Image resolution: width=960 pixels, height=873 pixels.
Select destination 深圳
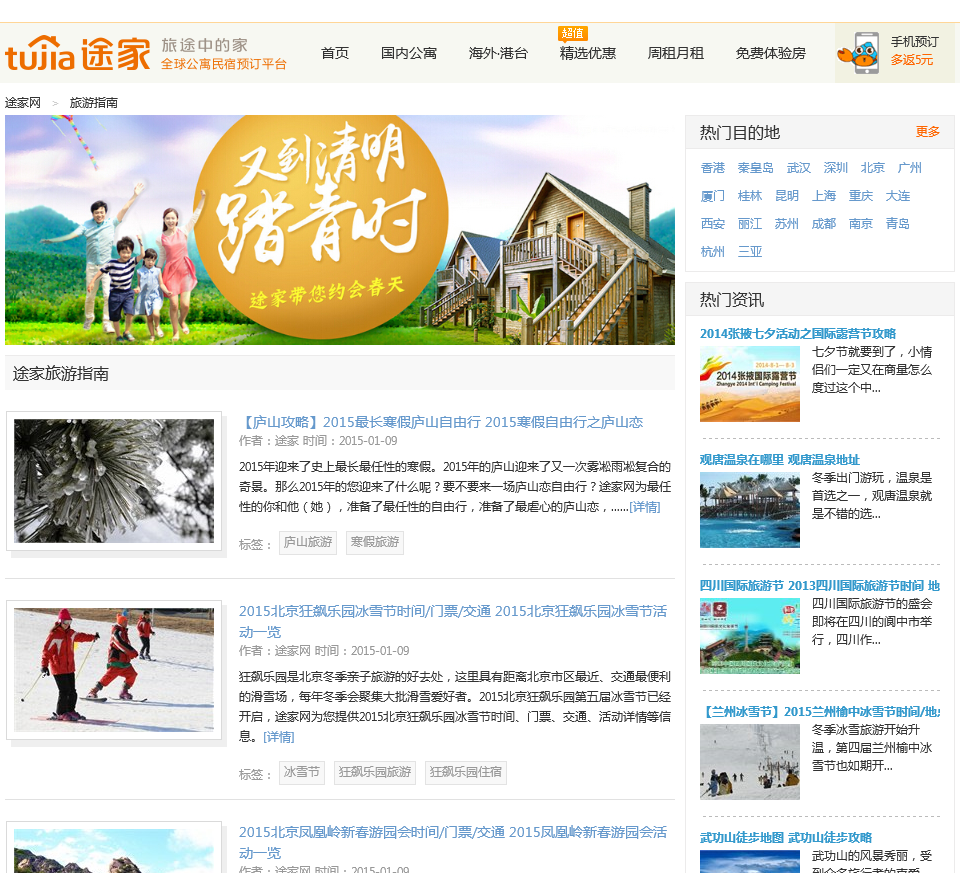tap(836, 168)
